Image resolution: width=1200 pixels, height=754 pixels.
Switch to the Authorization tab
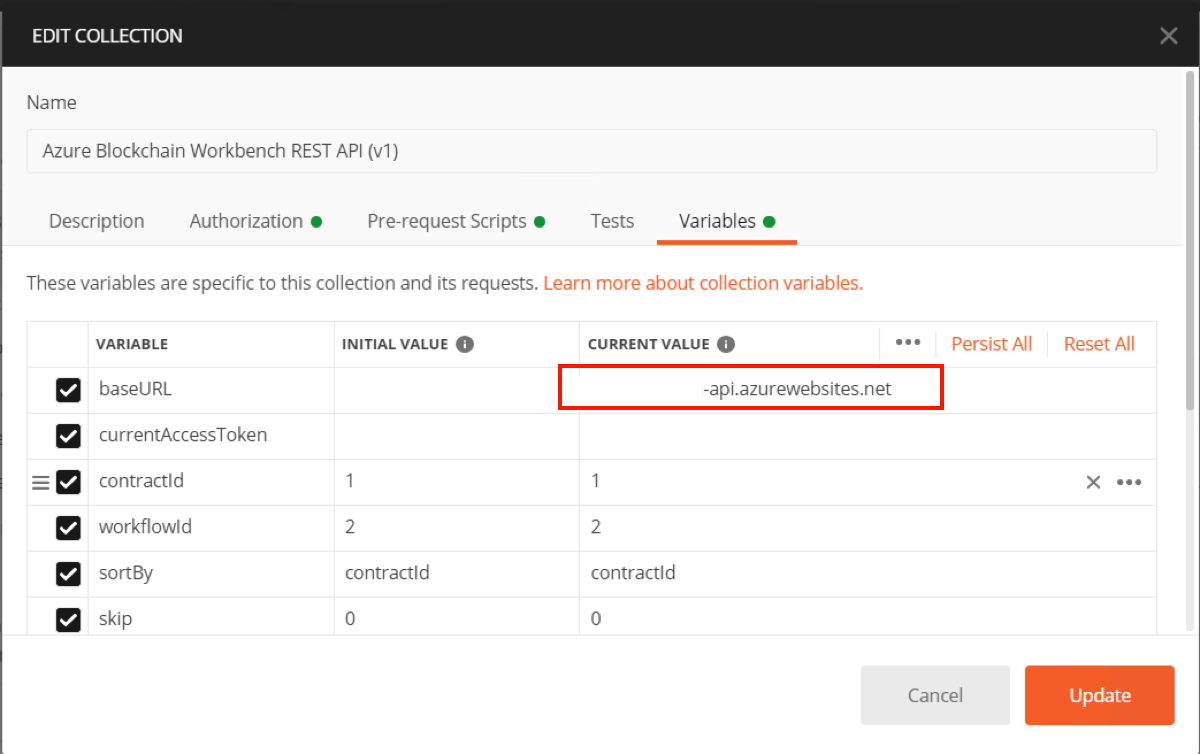coord(246,221)
